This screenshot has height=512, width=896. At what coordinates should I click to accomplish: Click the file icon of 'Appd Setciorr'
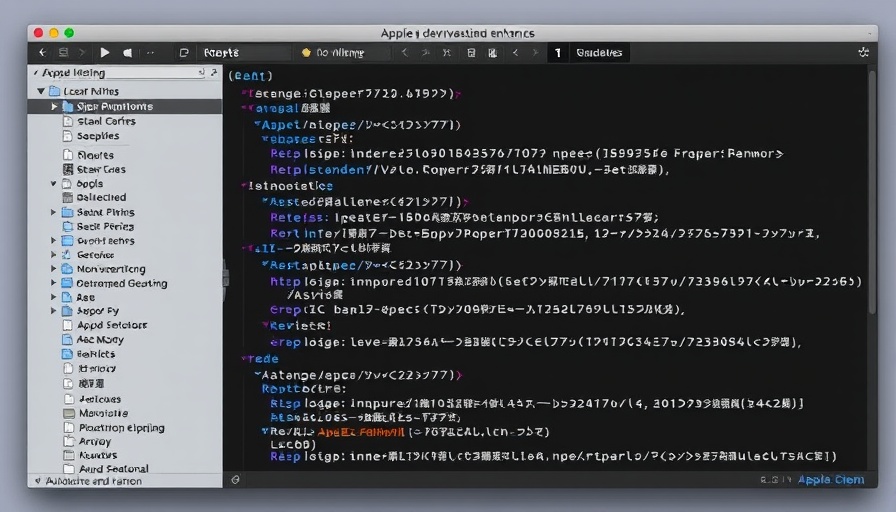pos(67,325)
